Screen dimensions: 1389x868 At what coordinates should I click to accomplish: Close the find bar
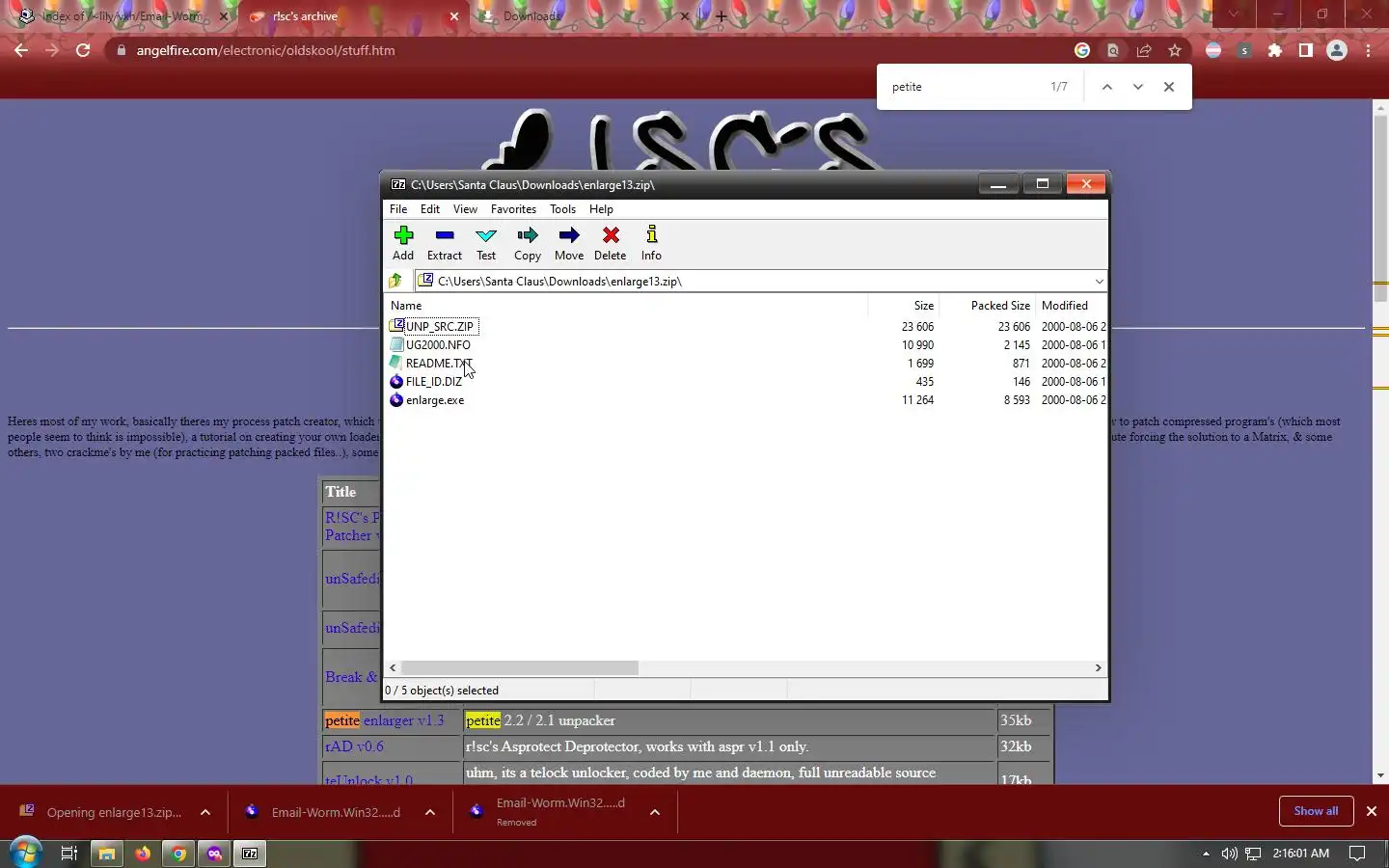[1169, 87]
